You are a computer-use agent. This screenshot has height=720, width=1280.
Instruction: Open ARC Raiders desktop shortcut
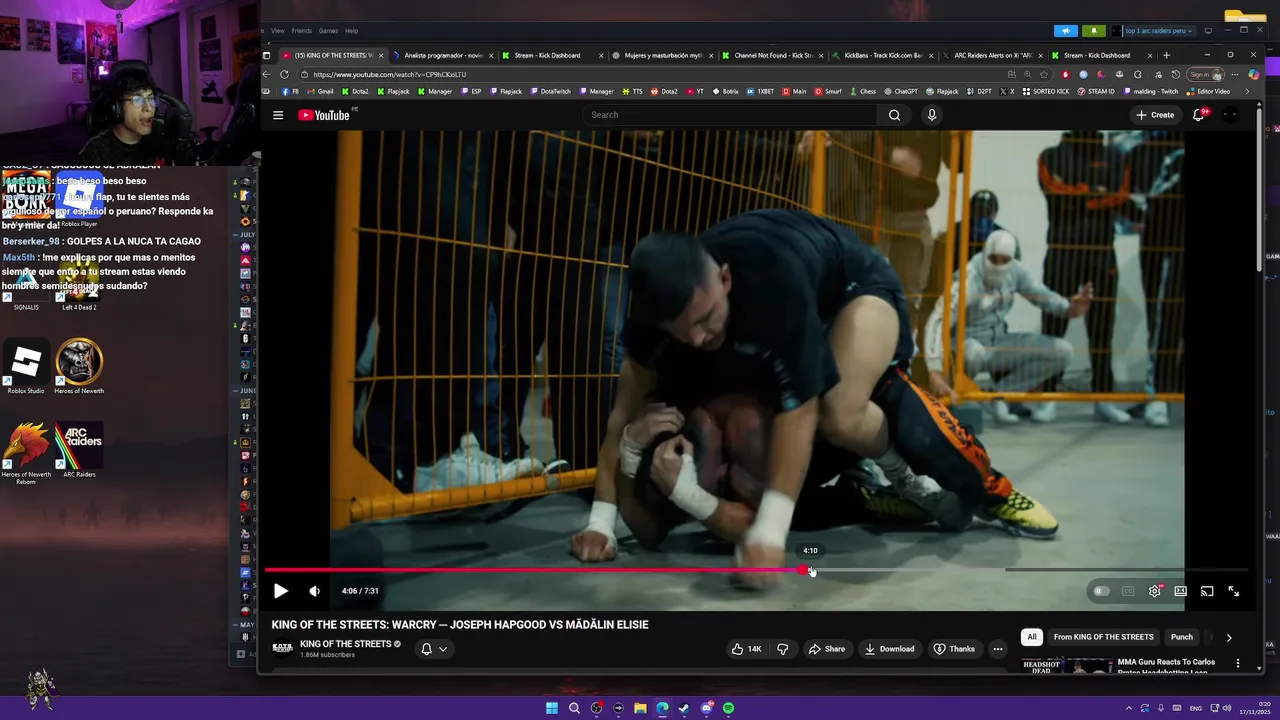click(x=79, y=448)
